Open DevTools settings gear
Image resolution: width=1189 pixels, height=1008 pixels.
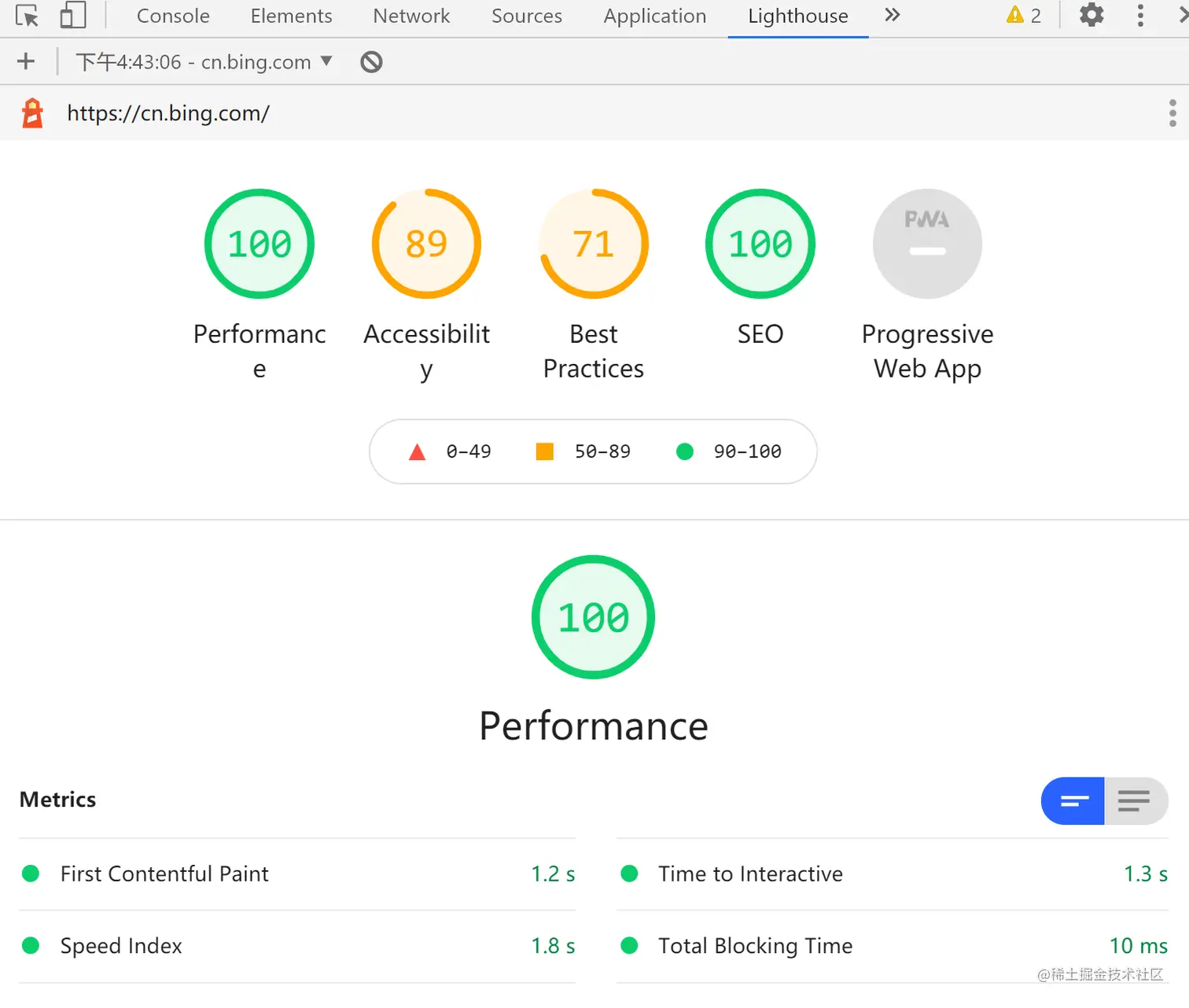pyautogui.click(x=1091, y=16)
